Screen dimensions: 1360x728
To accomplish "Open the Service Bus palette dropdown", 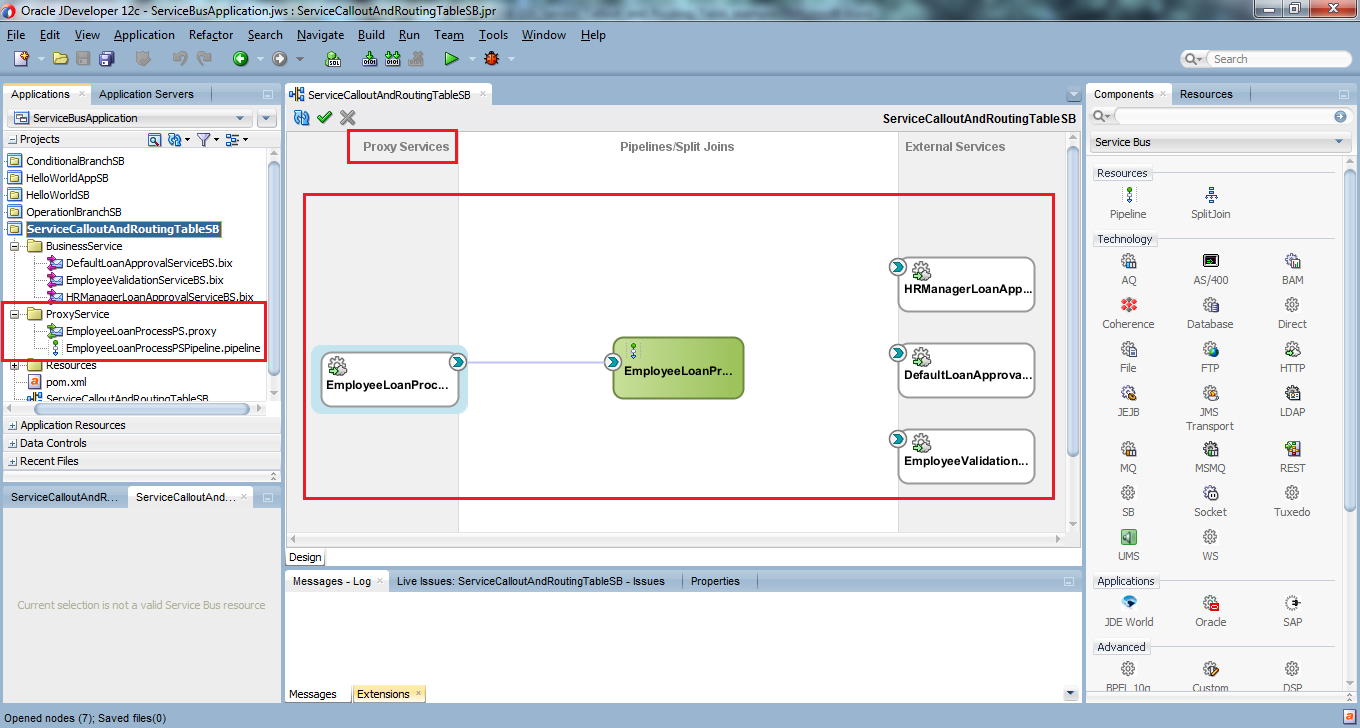I will pos(1221,142).
